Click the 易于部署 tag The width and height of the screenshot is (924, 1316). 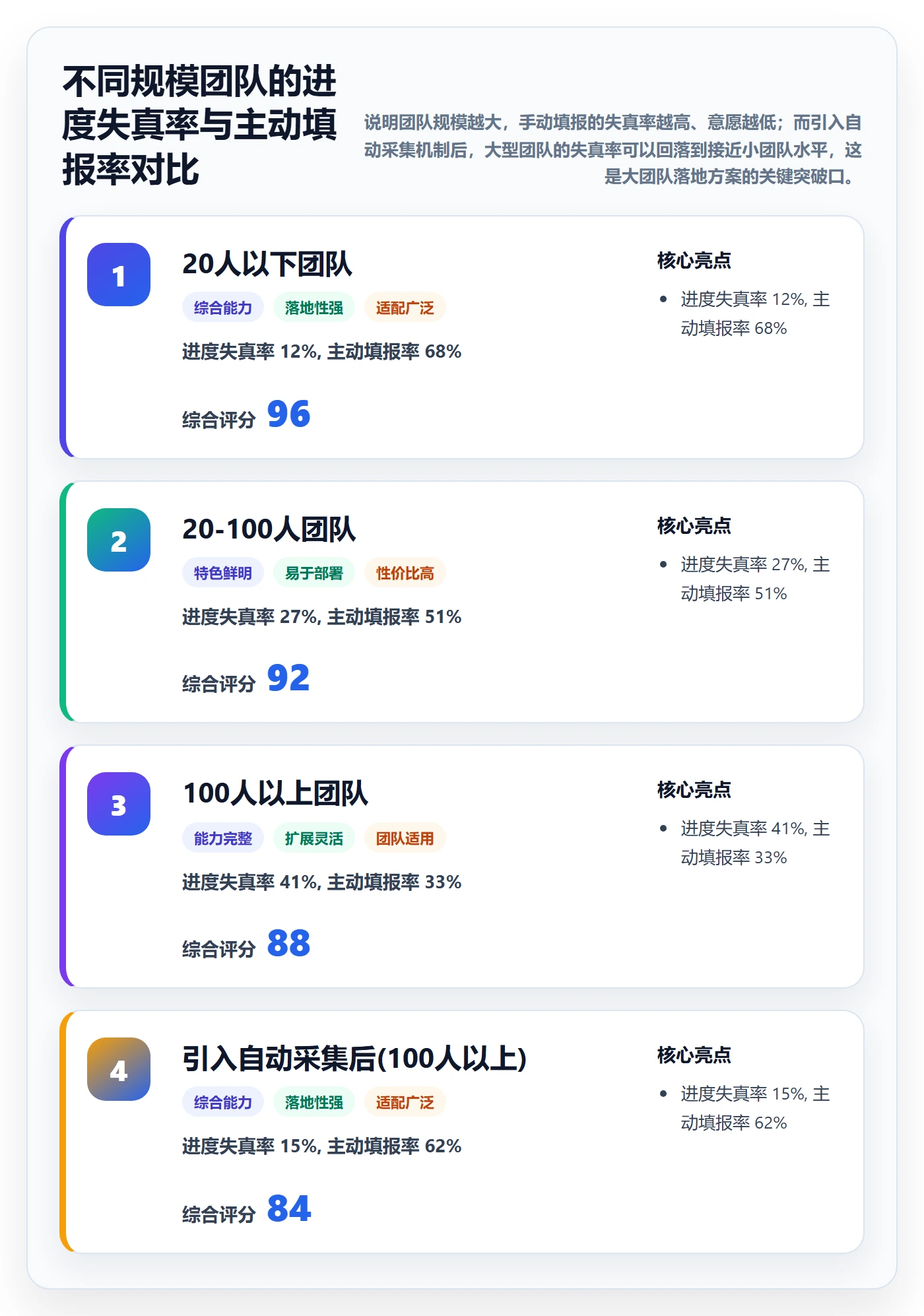coord(314,573)
